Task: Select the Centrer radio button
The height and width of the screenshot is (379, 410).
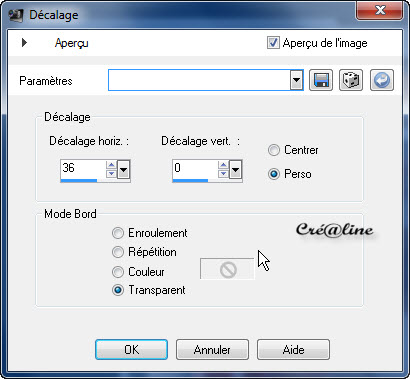Action: 274,150
